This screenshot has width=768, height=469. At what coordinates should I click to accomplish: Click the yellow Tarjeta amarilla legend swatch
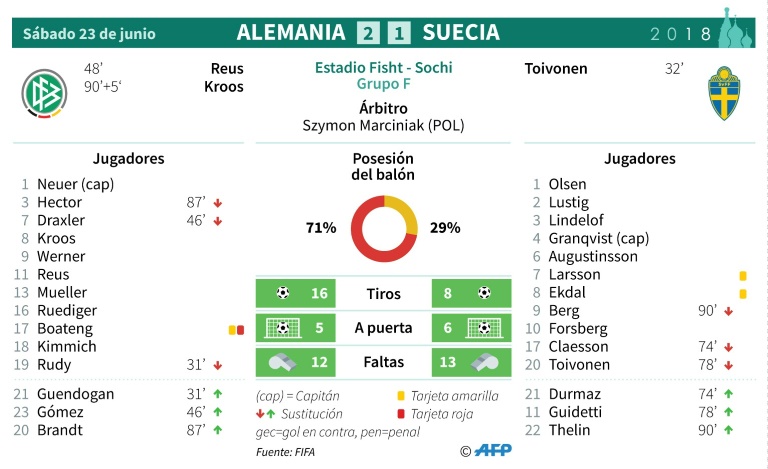click(x=401, y=396)
